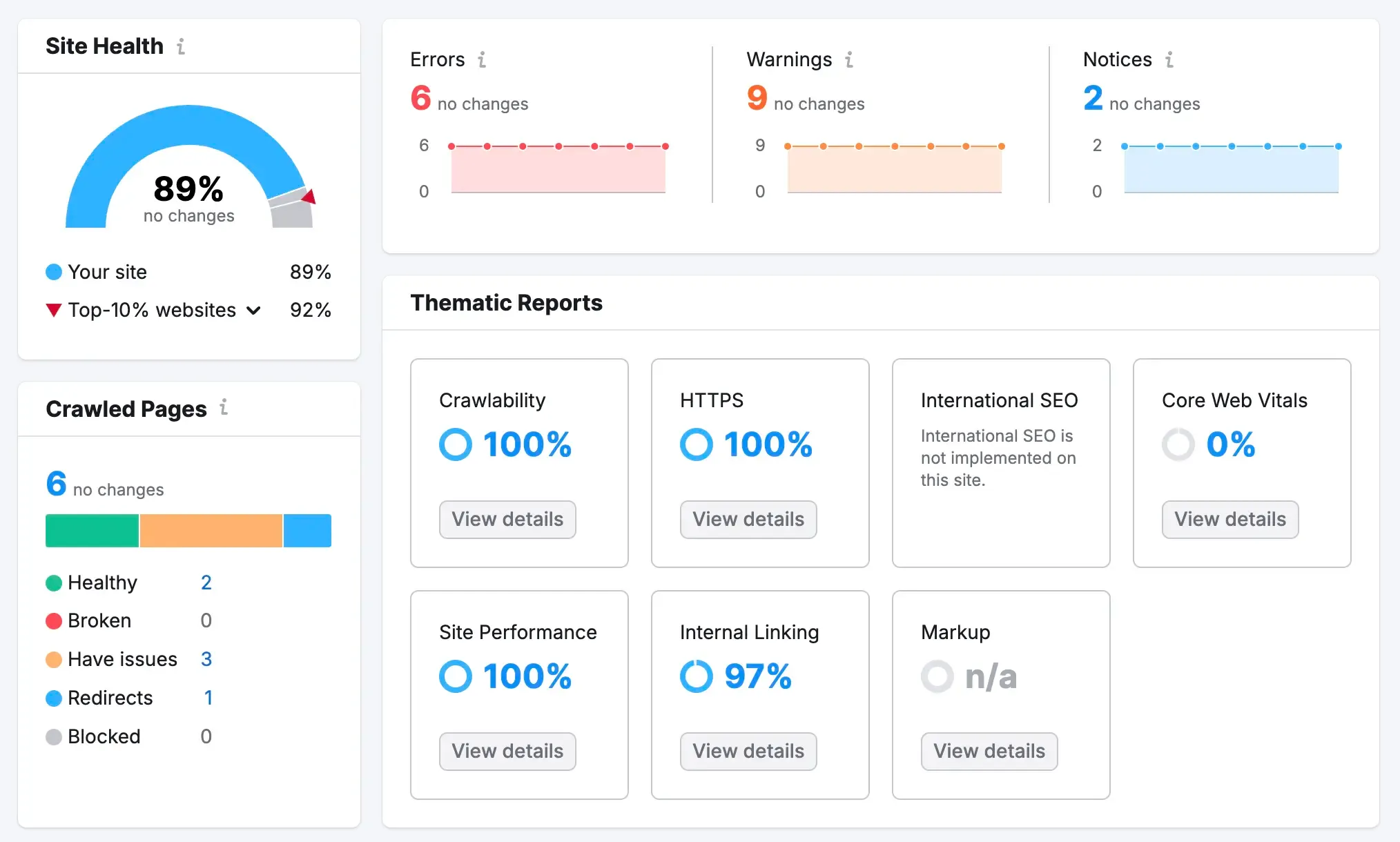Click the Core Web Vitals progress ring
The height and width of the screenshot is (842, 1400).
pos(1178,444)
